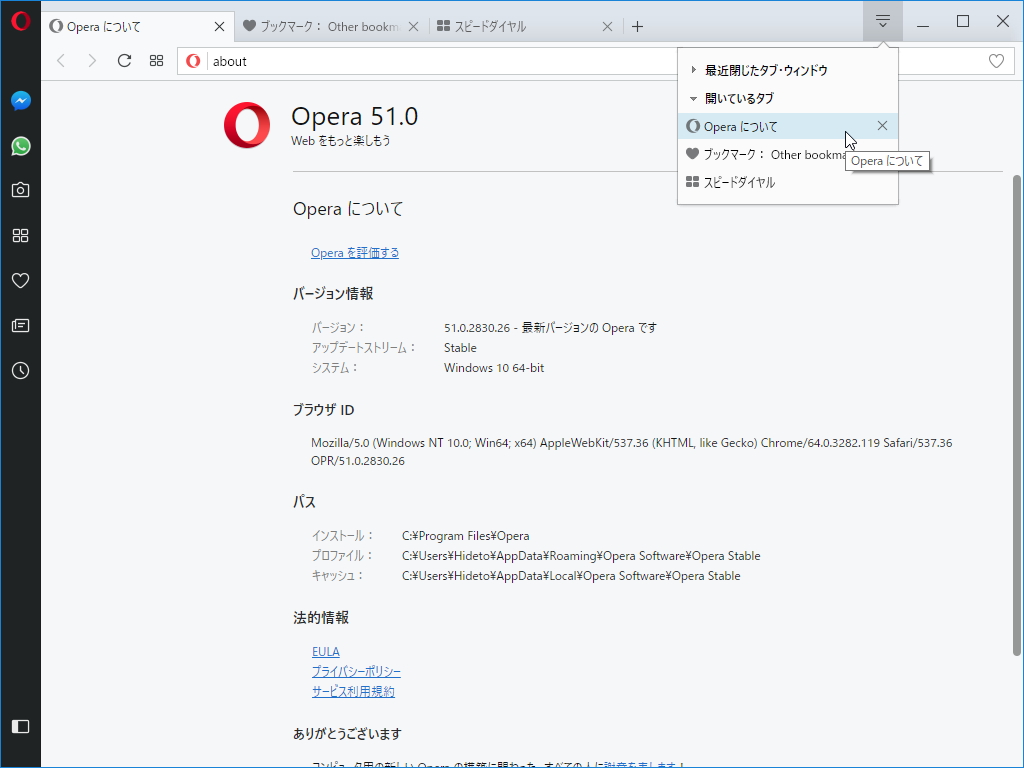Open サービス利用規約 link
This screenshot has height=768, width=1024.
[x=353, y=691]
